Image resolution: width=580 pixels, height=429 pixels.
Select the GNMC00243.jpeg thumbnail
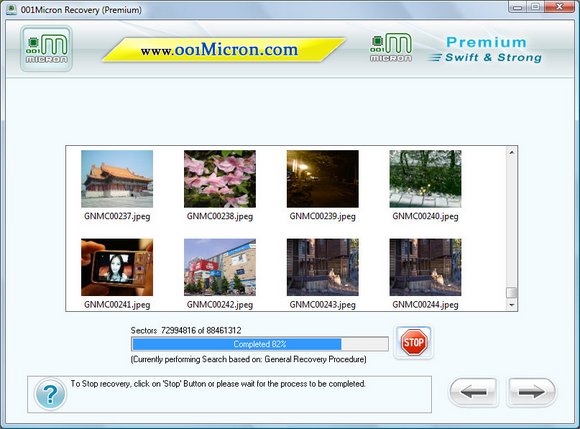tap(323, 267)
